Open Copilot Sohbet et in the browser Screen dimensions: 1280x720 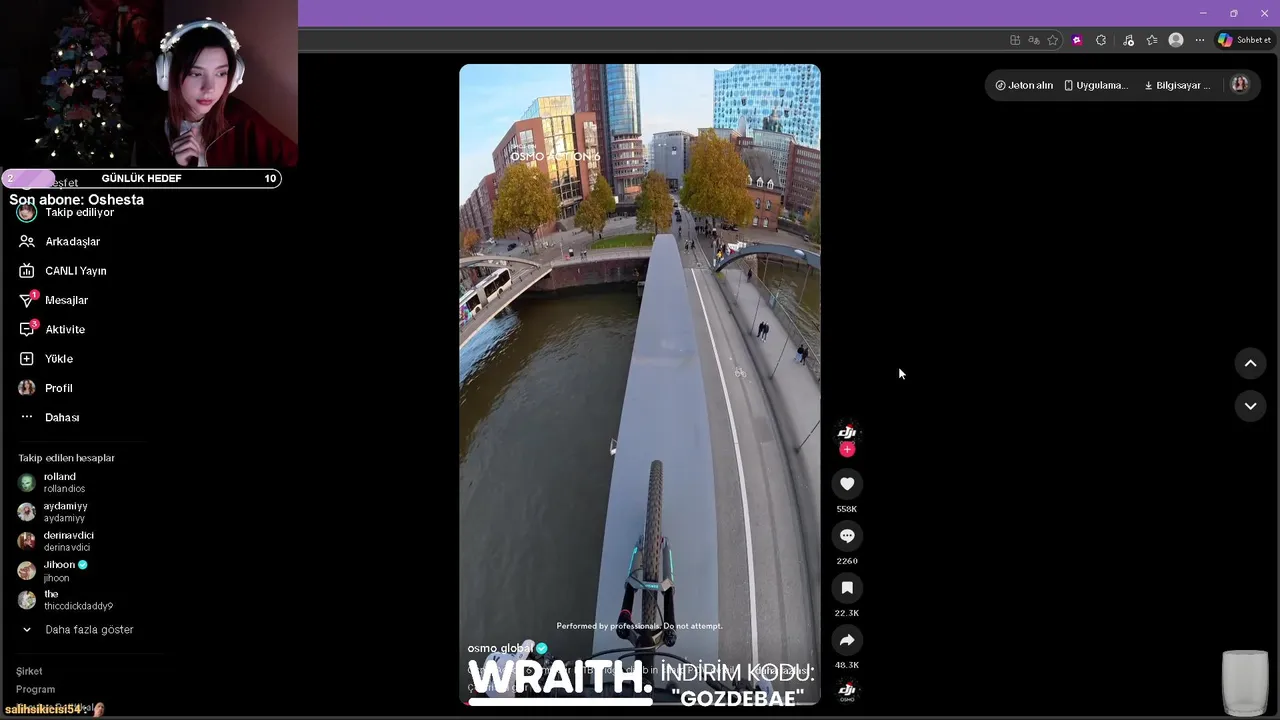(x=1244, y=40)
